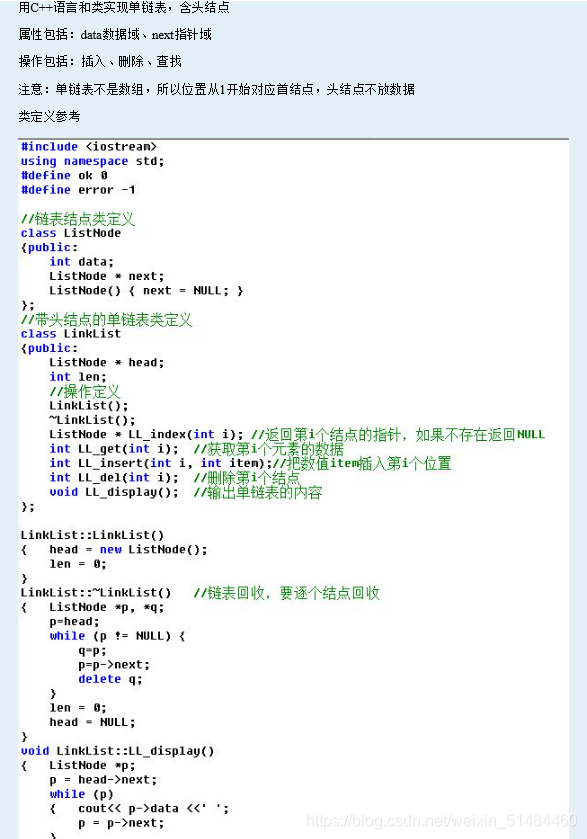Click the comment '//输出单链表的内容'

pyautogui.click(x=258, y=492)
